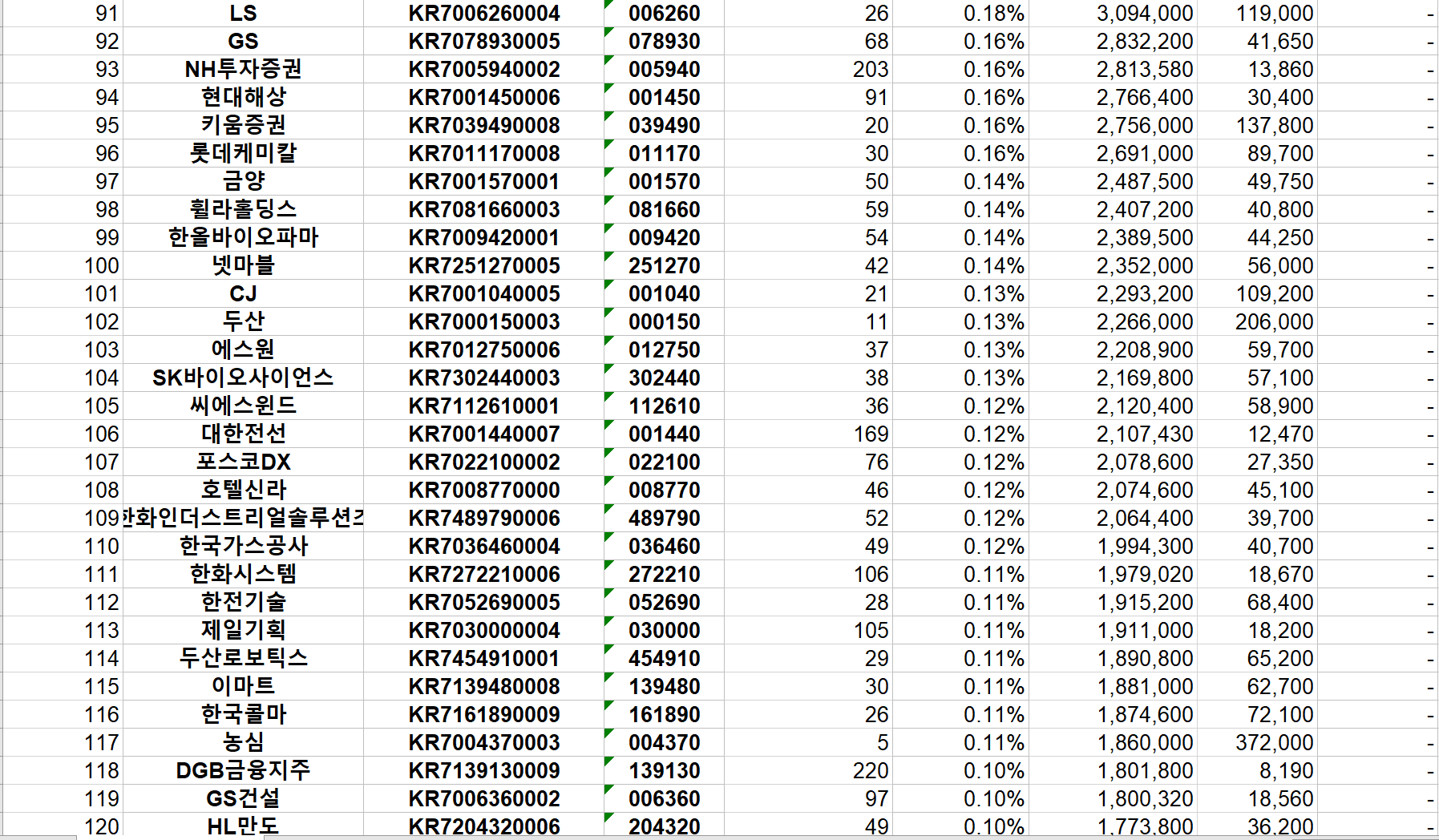Select the 에스원 cell

[243, 350]
